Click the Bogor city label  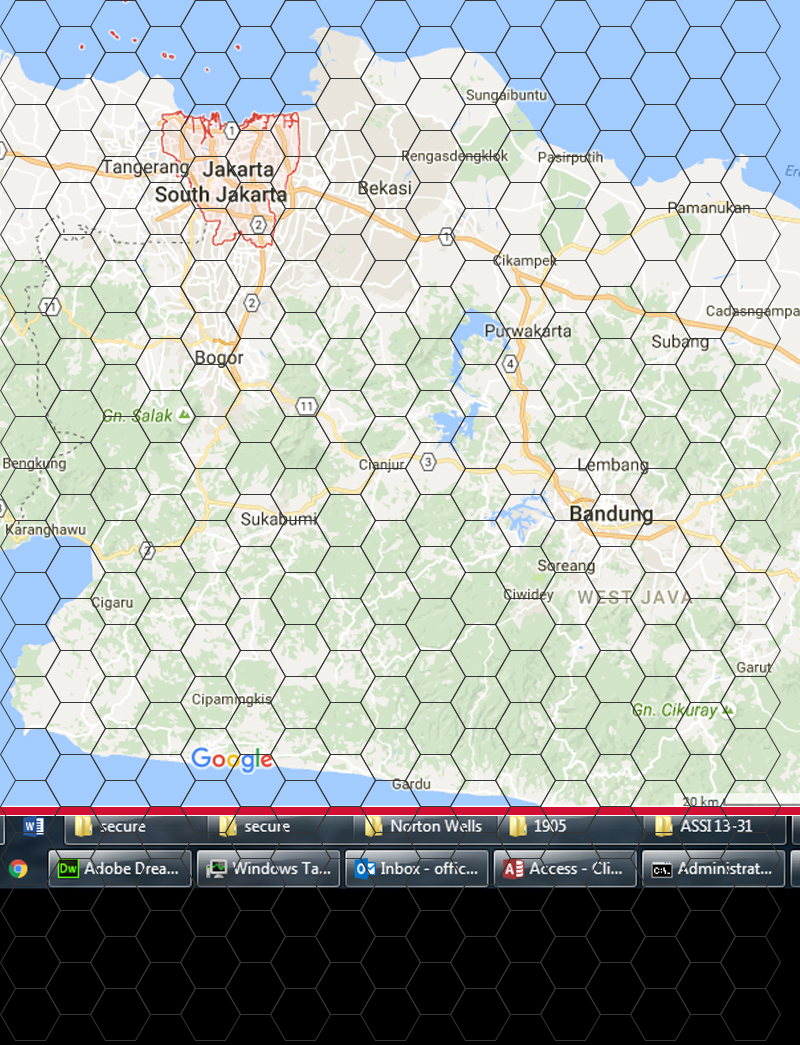coord(219,358)
